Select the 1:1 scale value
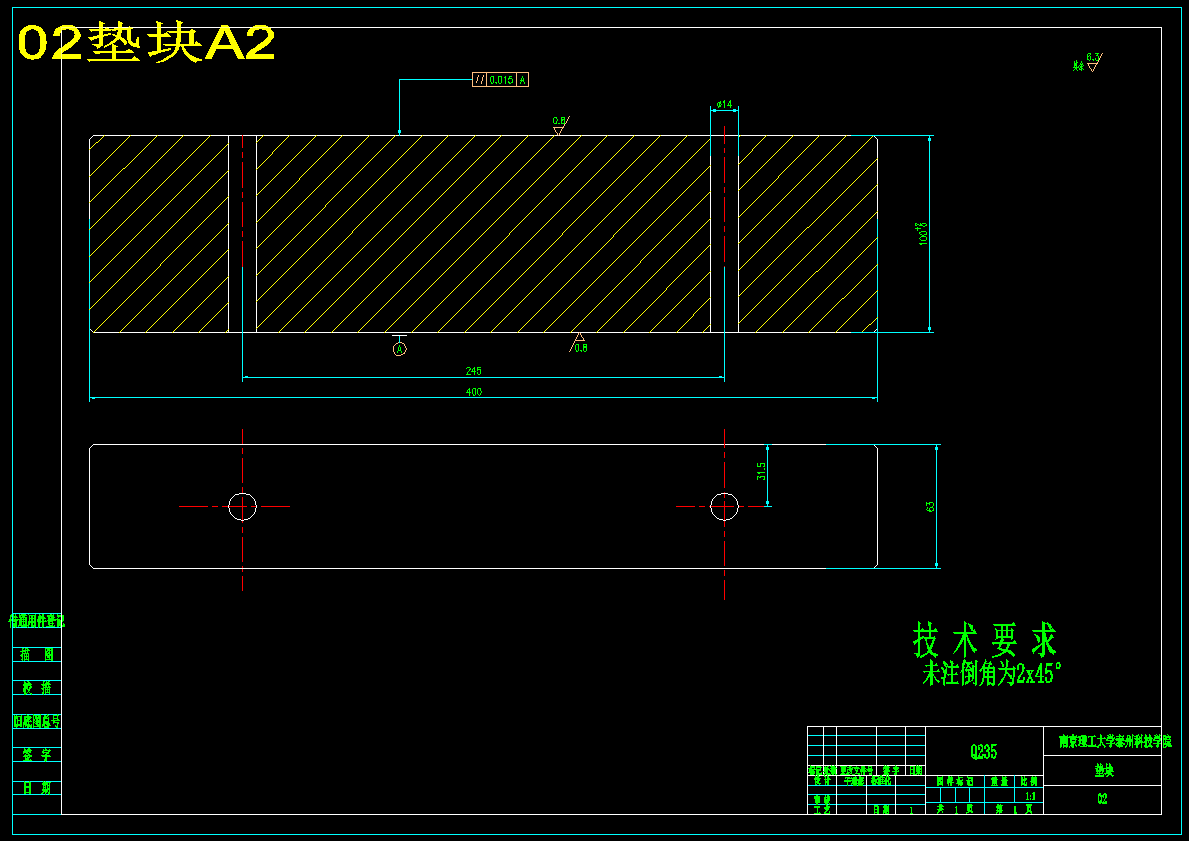The width and height of the screenshot is (1189, 841). (x=1031, y=796)
